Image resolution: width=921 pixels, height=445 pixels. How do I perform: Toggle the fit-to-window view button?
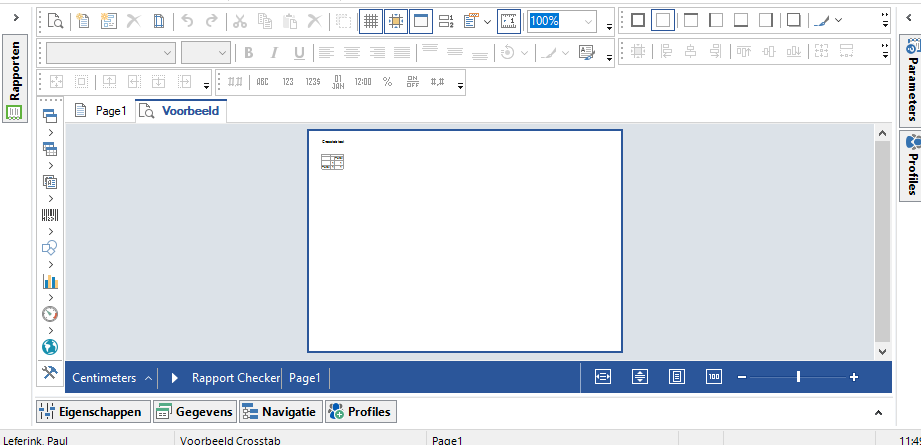click(421, 21)
